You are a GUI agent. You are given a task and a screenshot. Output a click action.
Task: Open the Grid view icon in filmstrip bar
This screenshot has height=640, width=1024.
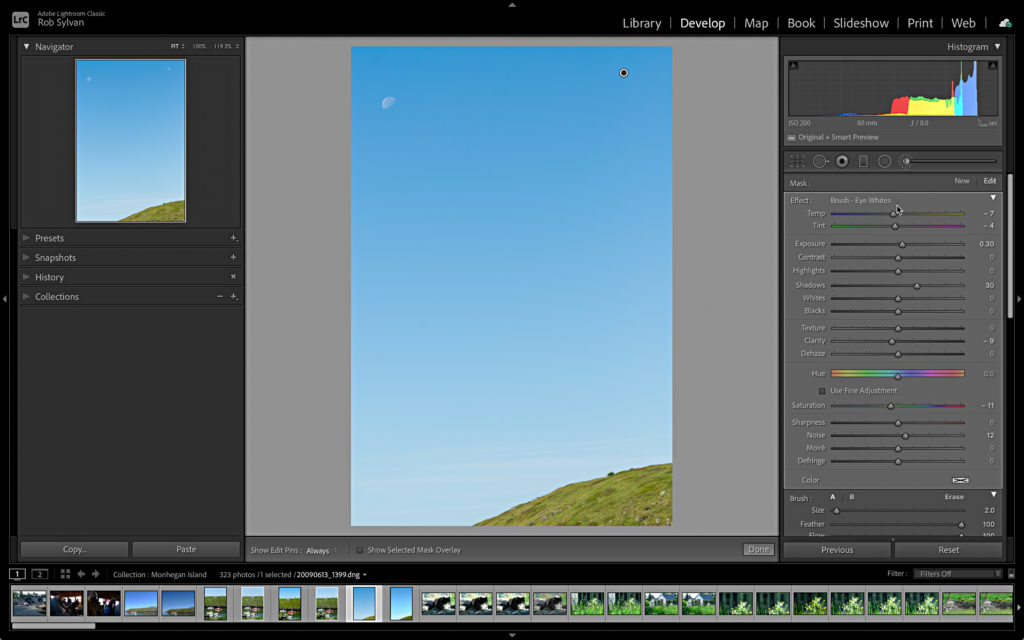click(65, 574)
